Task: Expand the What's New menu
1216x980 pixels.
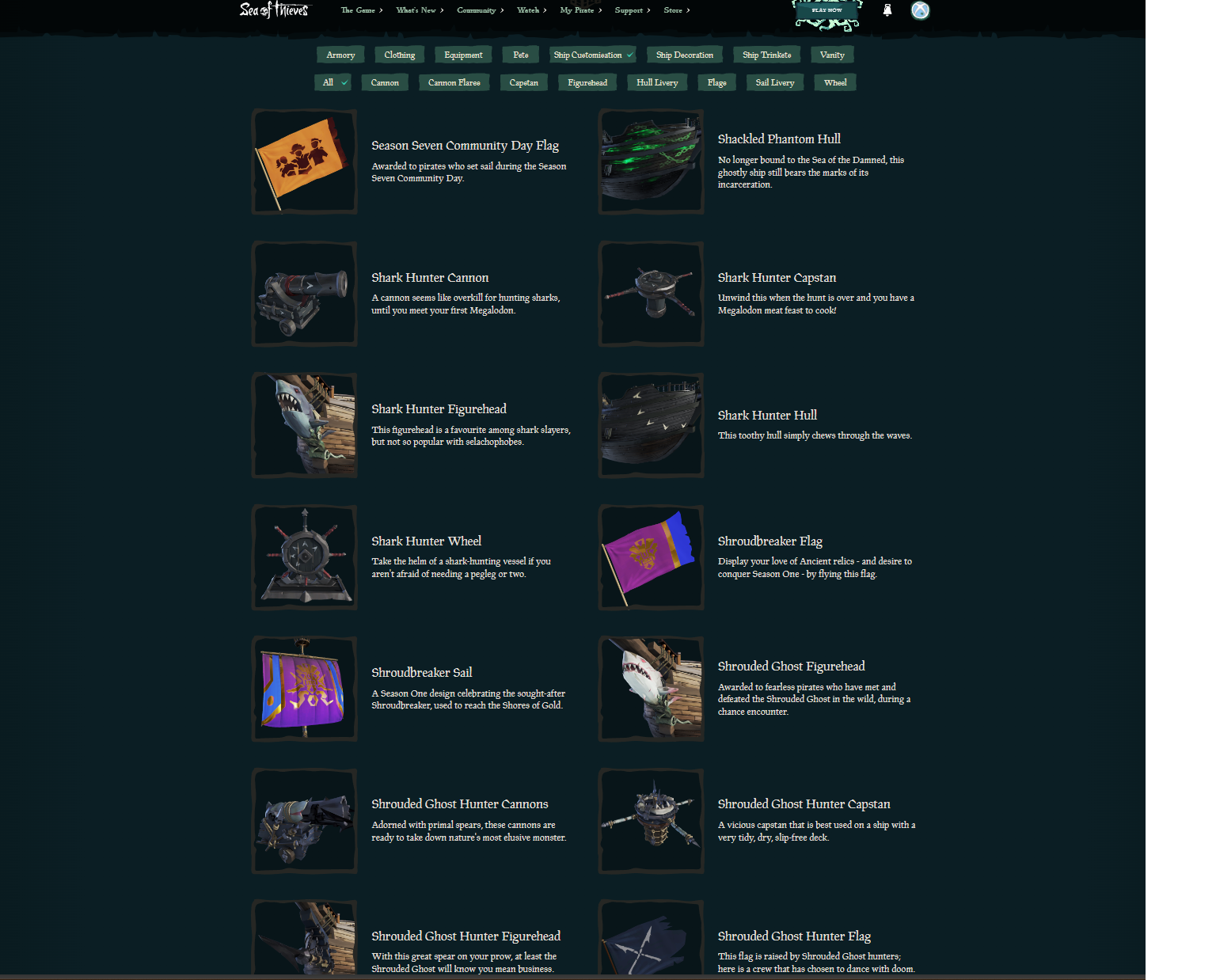Action: 420,10
